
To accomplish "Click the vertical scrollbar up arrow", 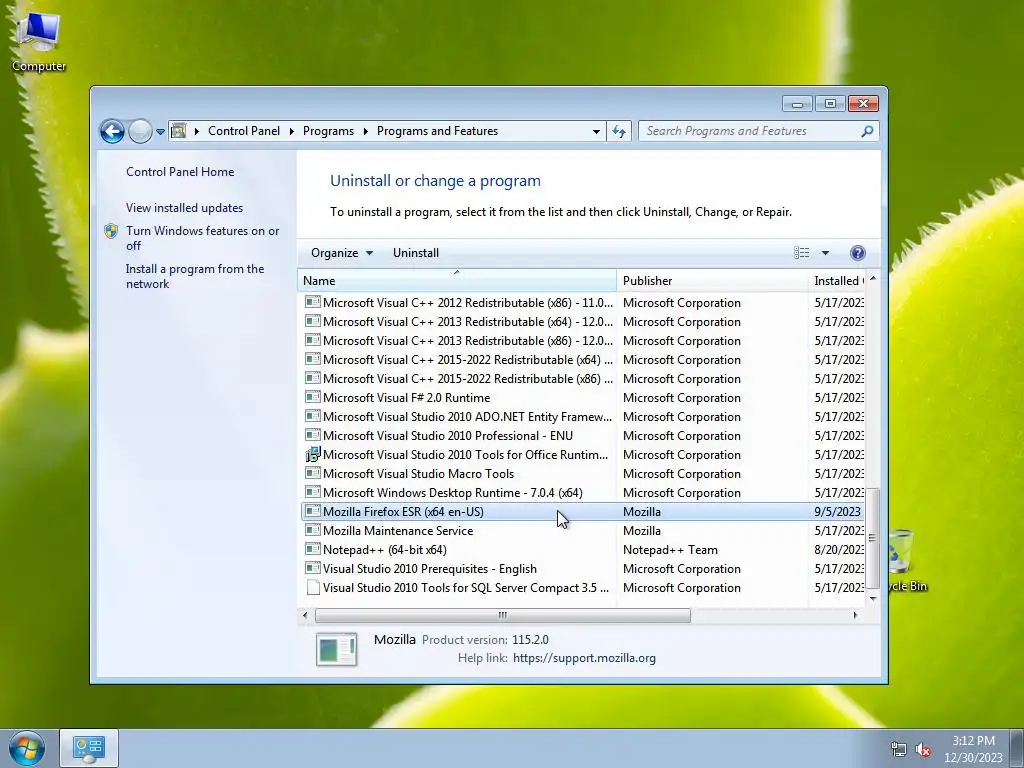I will [872, 279].
